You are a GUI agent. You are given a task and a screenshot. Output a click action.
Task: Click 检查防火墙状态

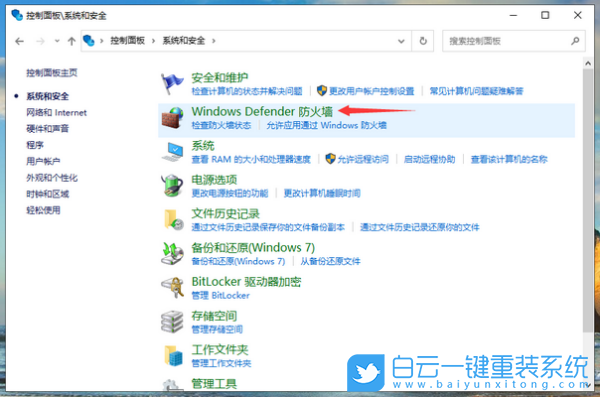click(221, 125)
